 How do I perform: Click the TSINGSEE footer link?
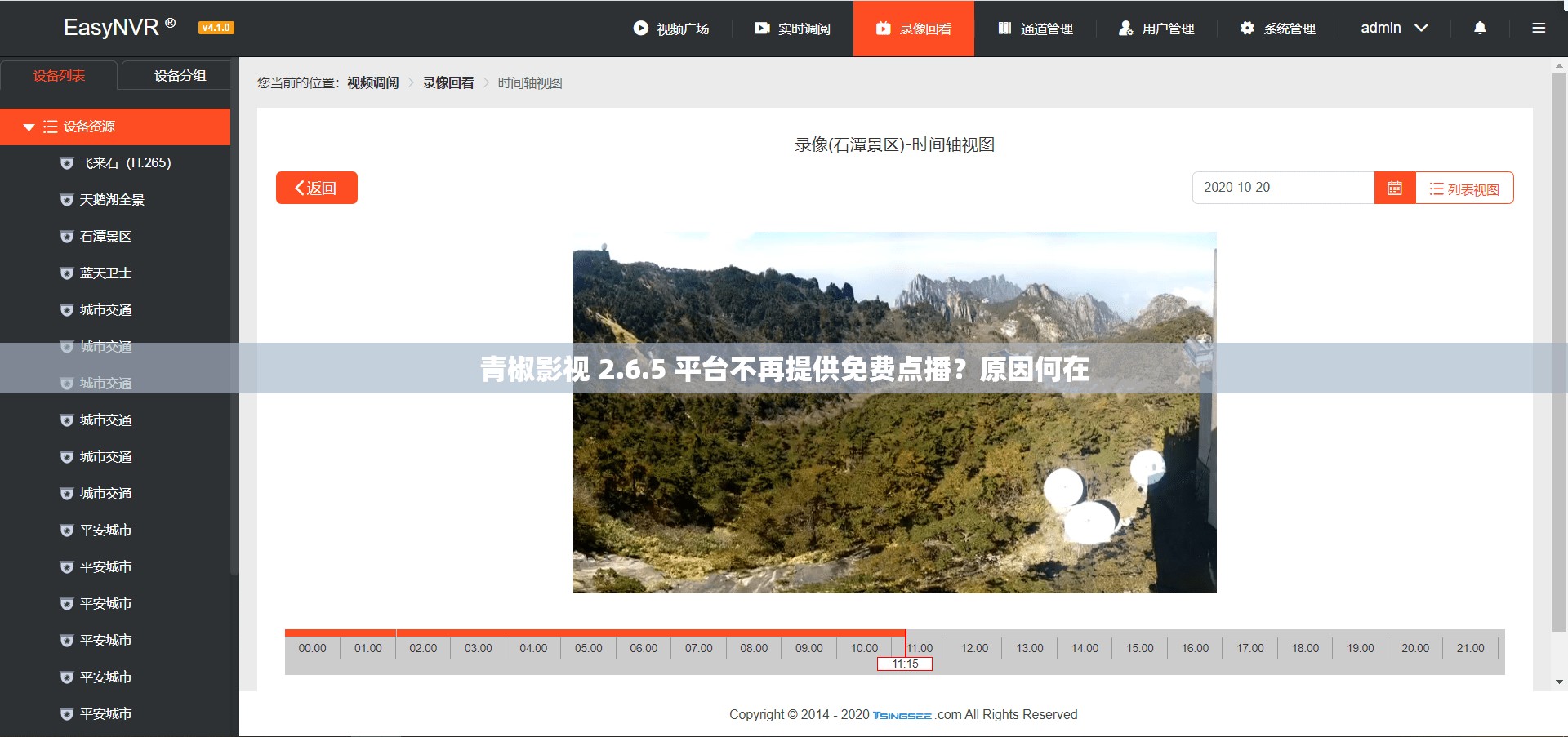(x=902, y=715)
